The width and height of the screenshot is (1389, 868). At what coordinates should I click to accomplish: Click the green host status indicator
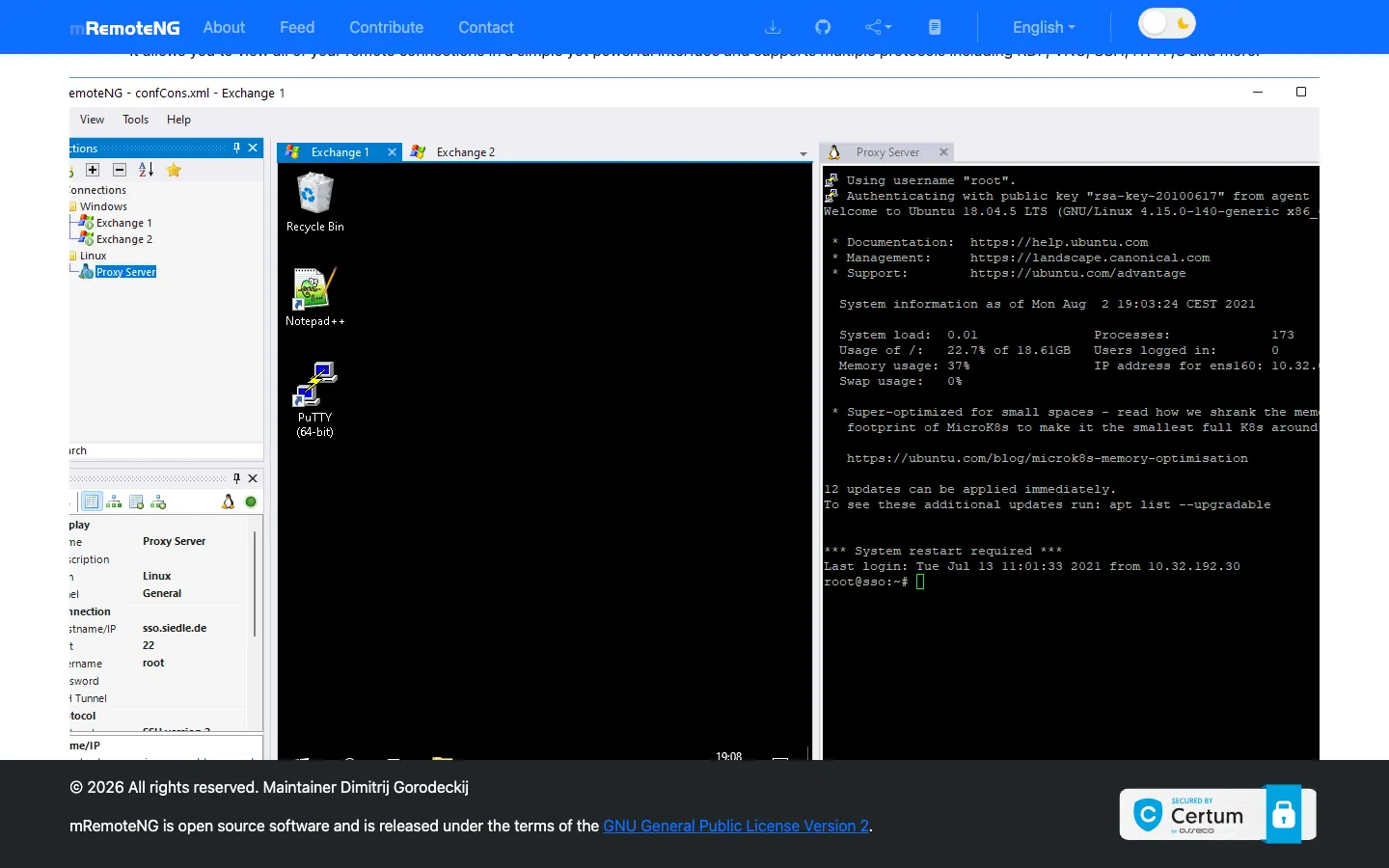(251, 502)
